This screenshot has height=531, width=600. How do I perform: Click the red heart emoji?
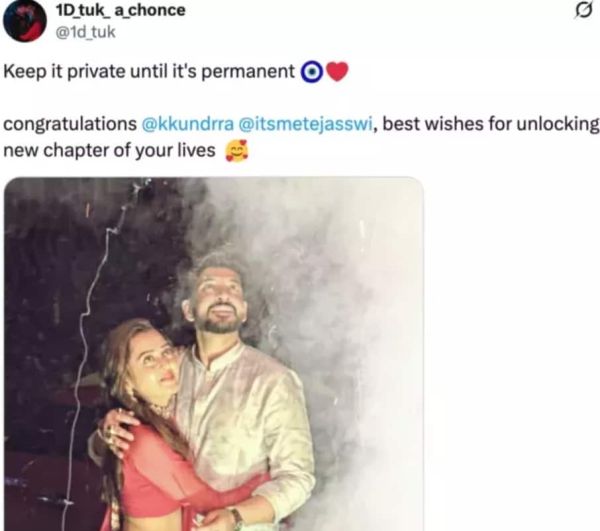coord(337,73)
